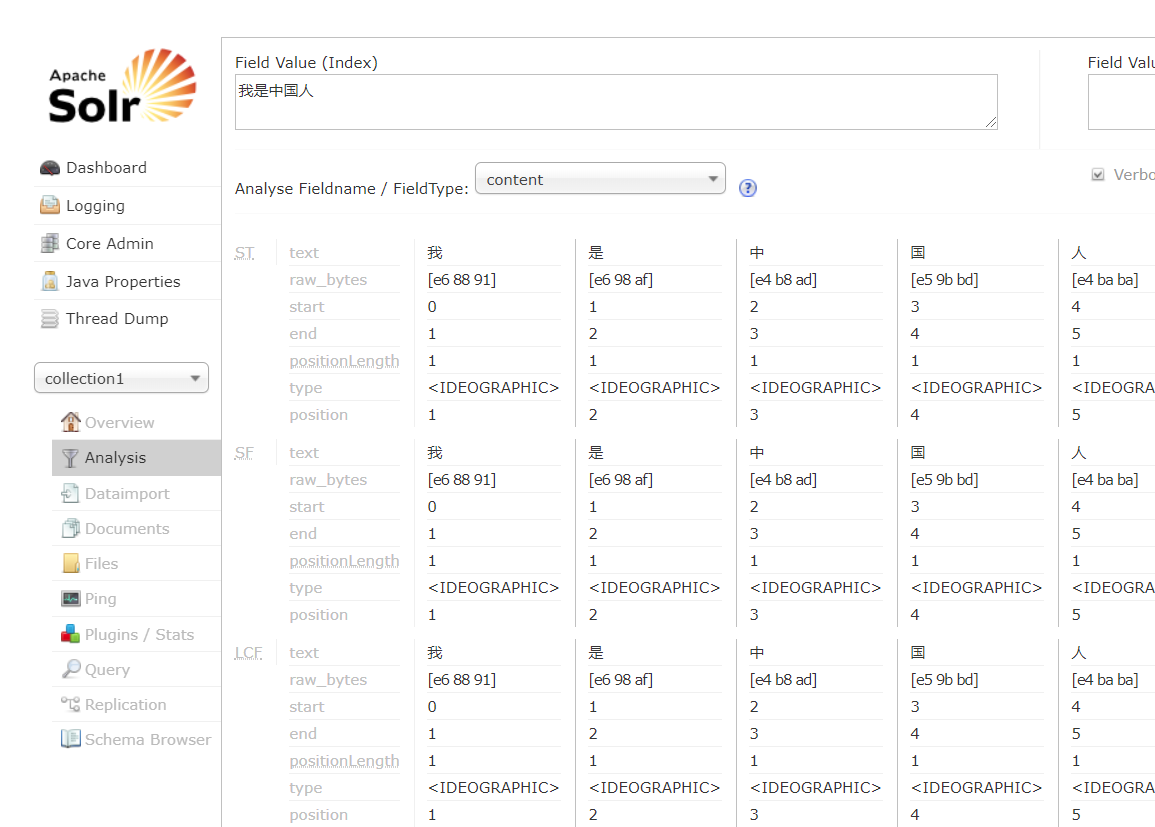Image resolution: width=1155 pixels, height=827 pixels.
Task: Open the collection1 core selector dropdown
Action: coord(122,379)
